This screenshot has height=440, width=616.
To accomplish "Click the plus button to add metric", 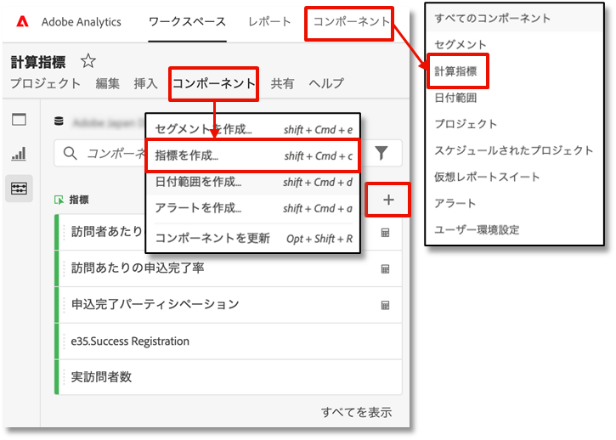I will pyautogui.click(x=388, y=201).
